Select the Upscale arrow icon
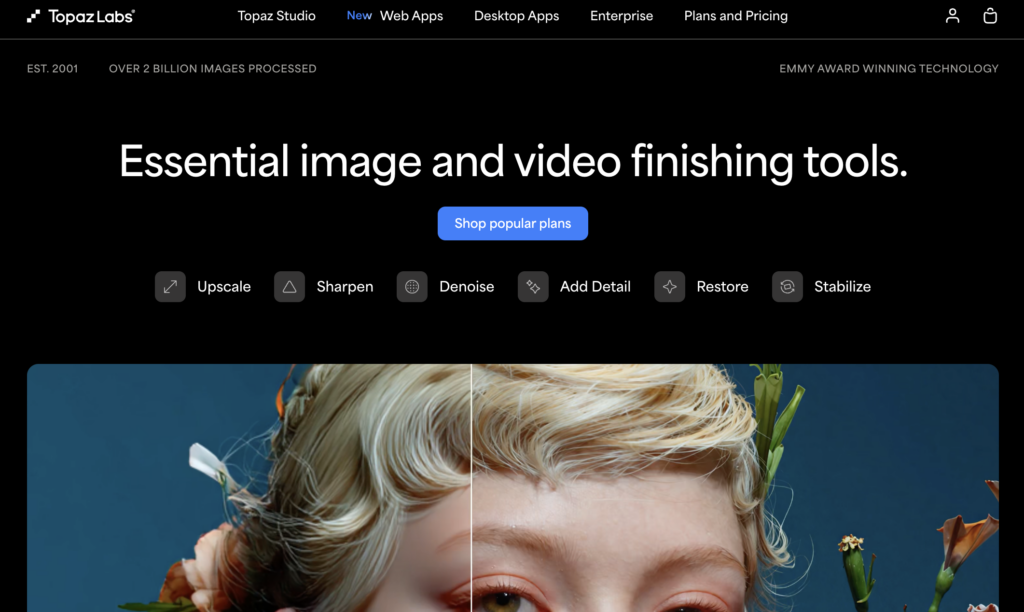The height and width of the screenshot is (612, 1024). pos(170,287)
